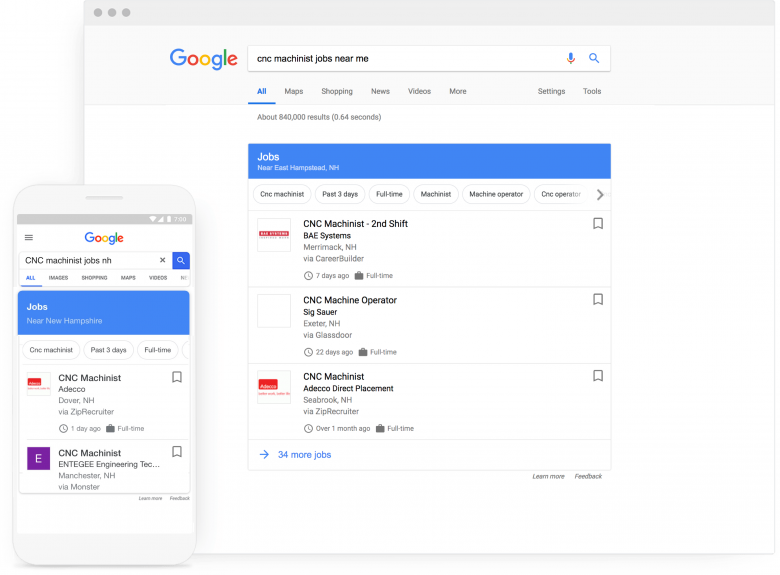The image size is (780, 575).
Task: Tap Full-time chip on phone
Action: 158,350
